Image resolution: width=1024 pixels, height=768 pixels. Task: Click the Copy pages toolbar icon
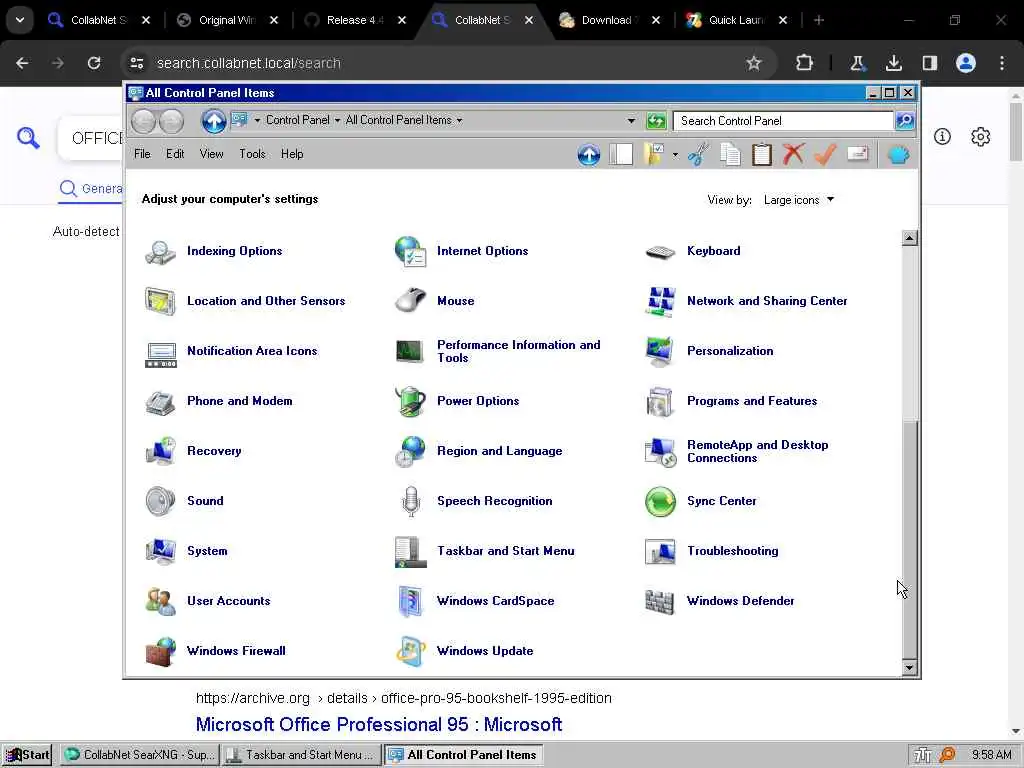(730, 155)
